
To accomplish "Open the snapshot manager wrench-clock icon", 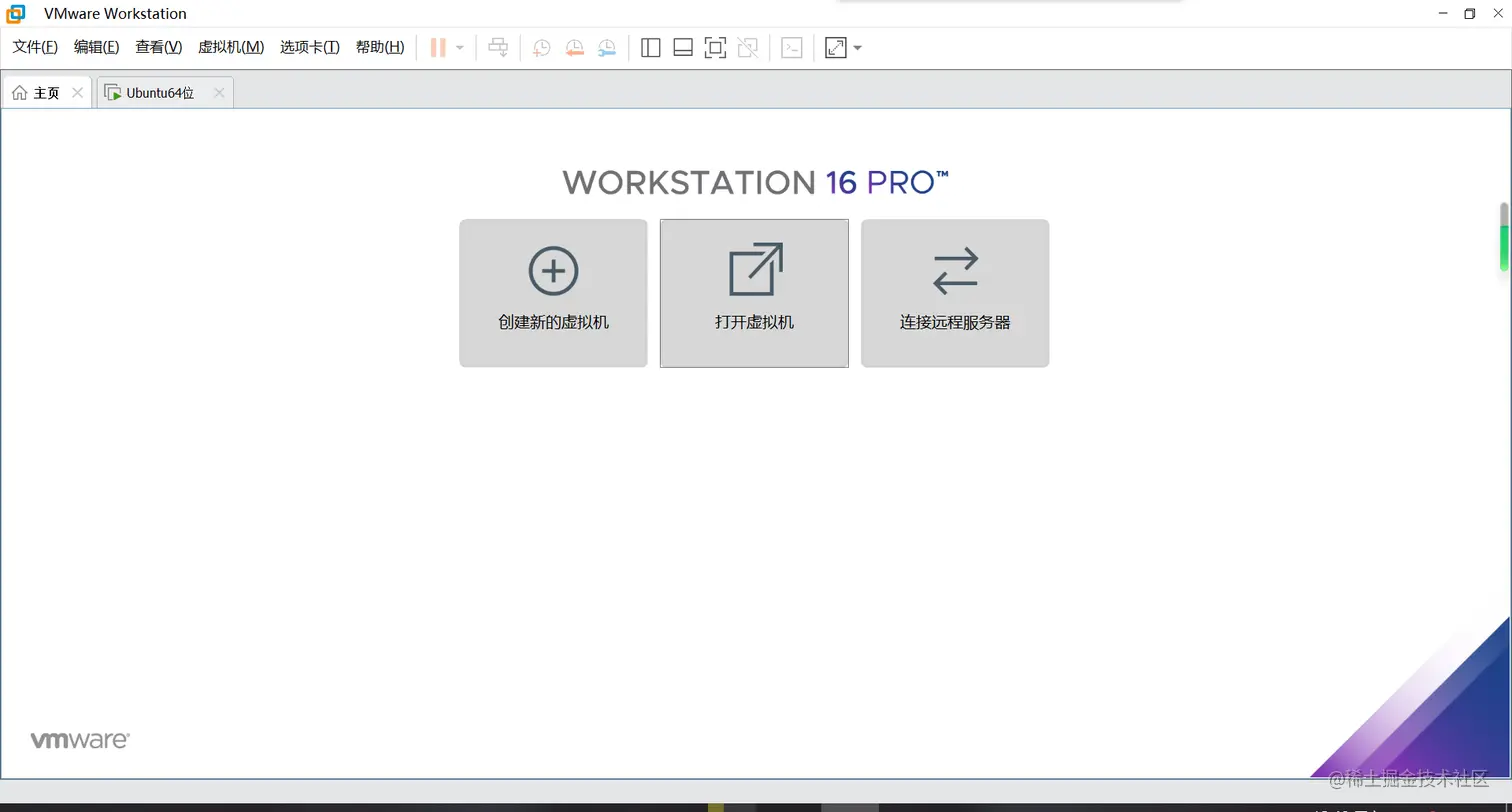I will click(607, 47).
